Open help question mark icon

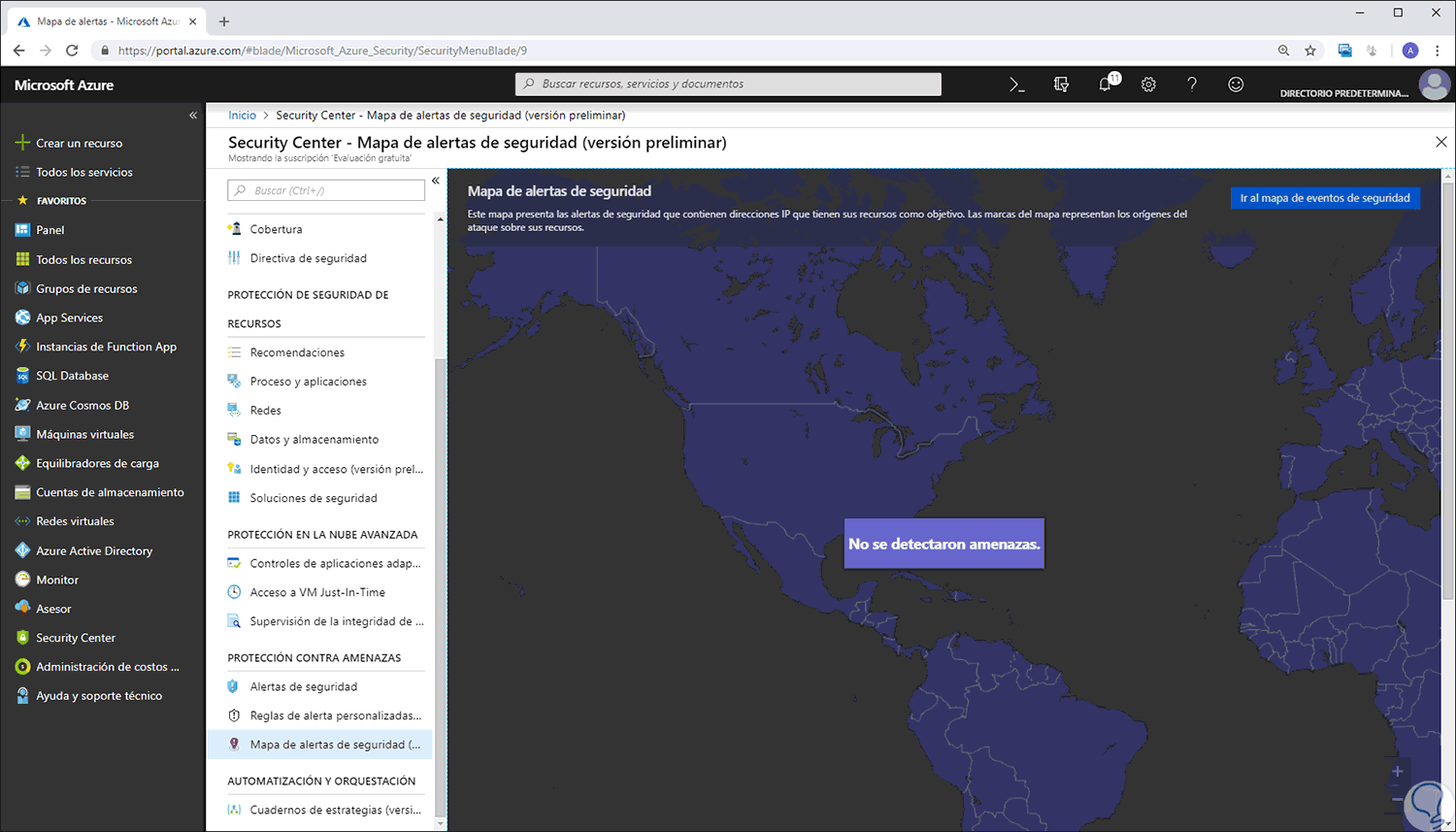point(1192,84)
